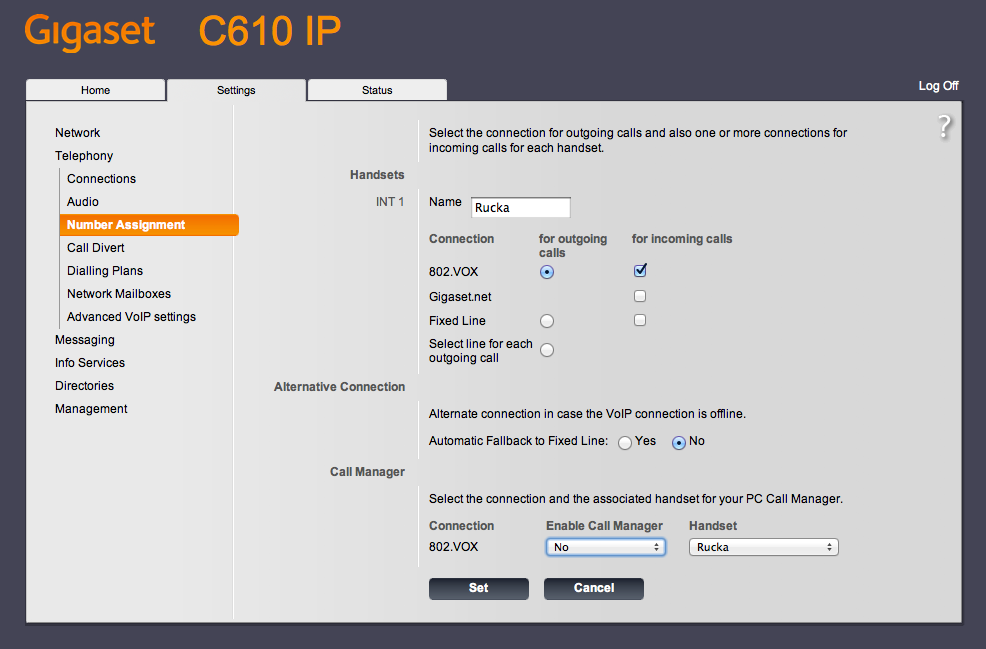Open Network settings in sidebar
This screenshot has width=986, height=649.
click(77, 133)
